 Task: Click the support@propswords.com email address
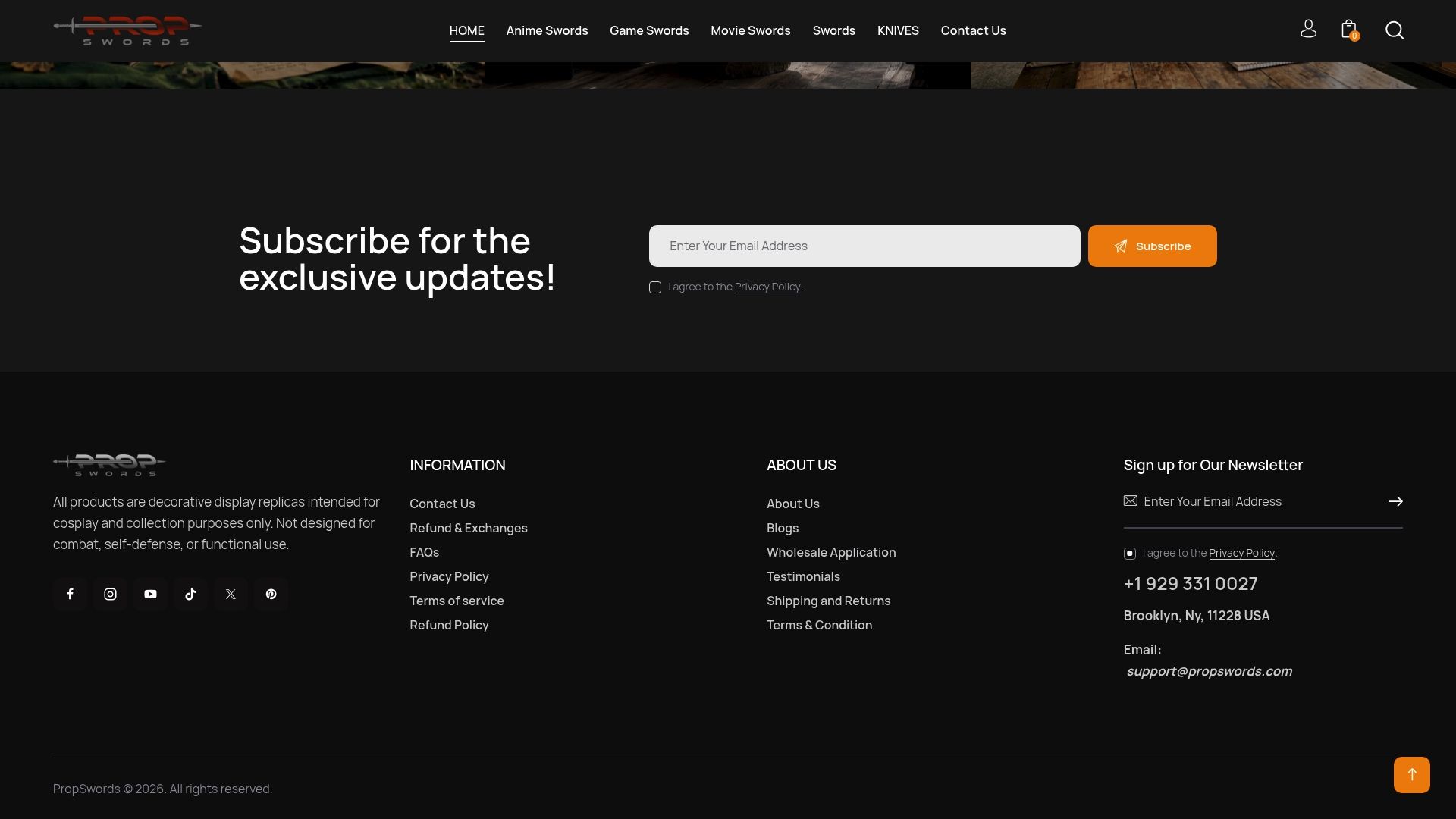pyautogui.click(x=1209, y=671)
